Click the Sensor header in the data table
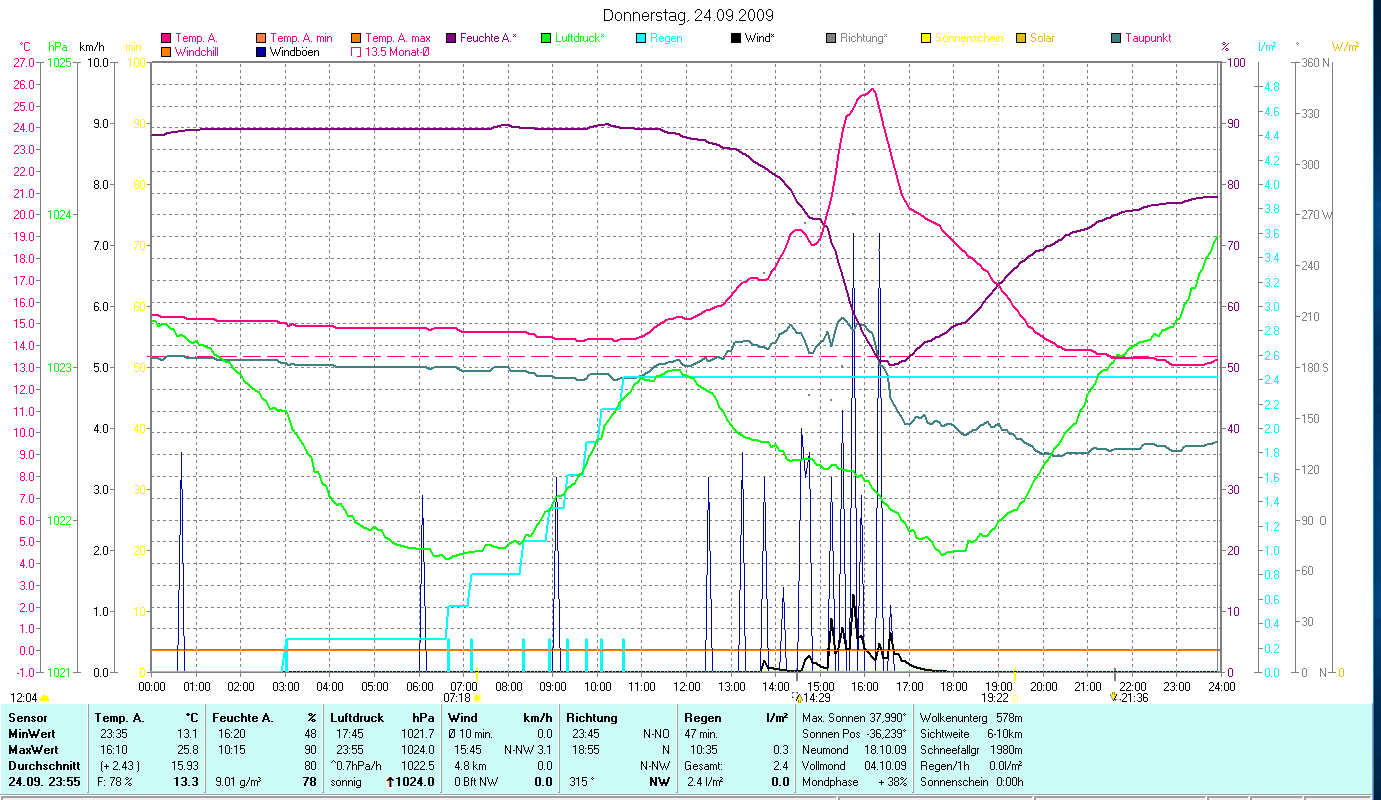 (x=26, y=718)
